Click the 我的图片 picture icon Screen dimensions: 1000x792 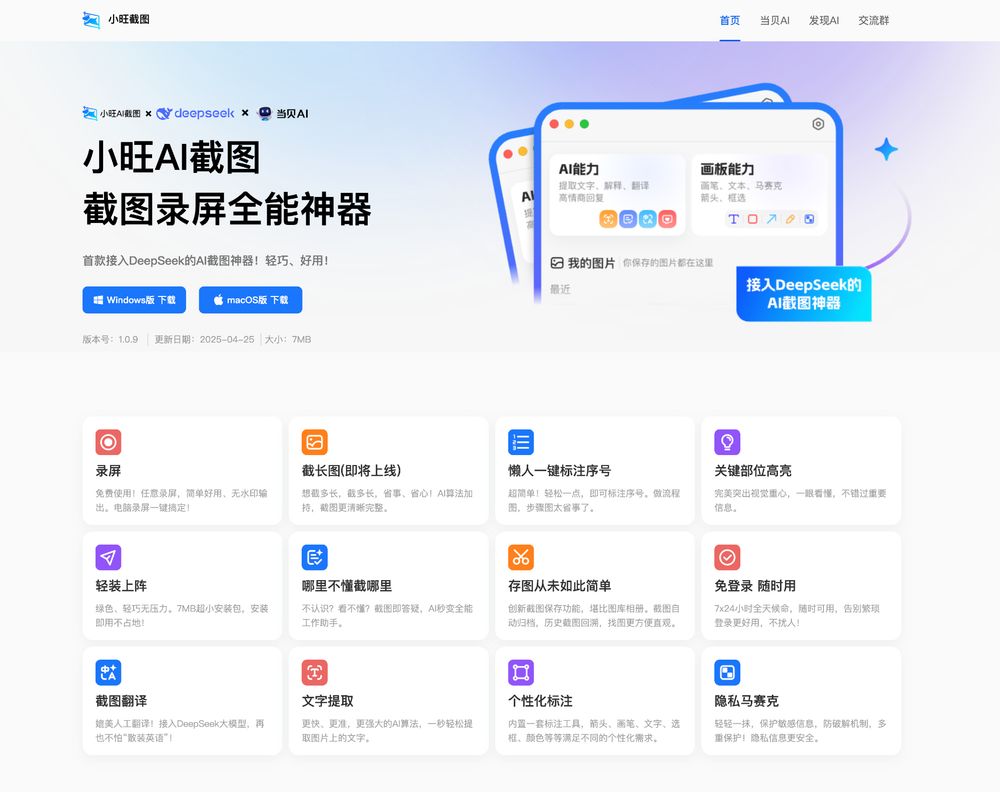pos(557,263)
